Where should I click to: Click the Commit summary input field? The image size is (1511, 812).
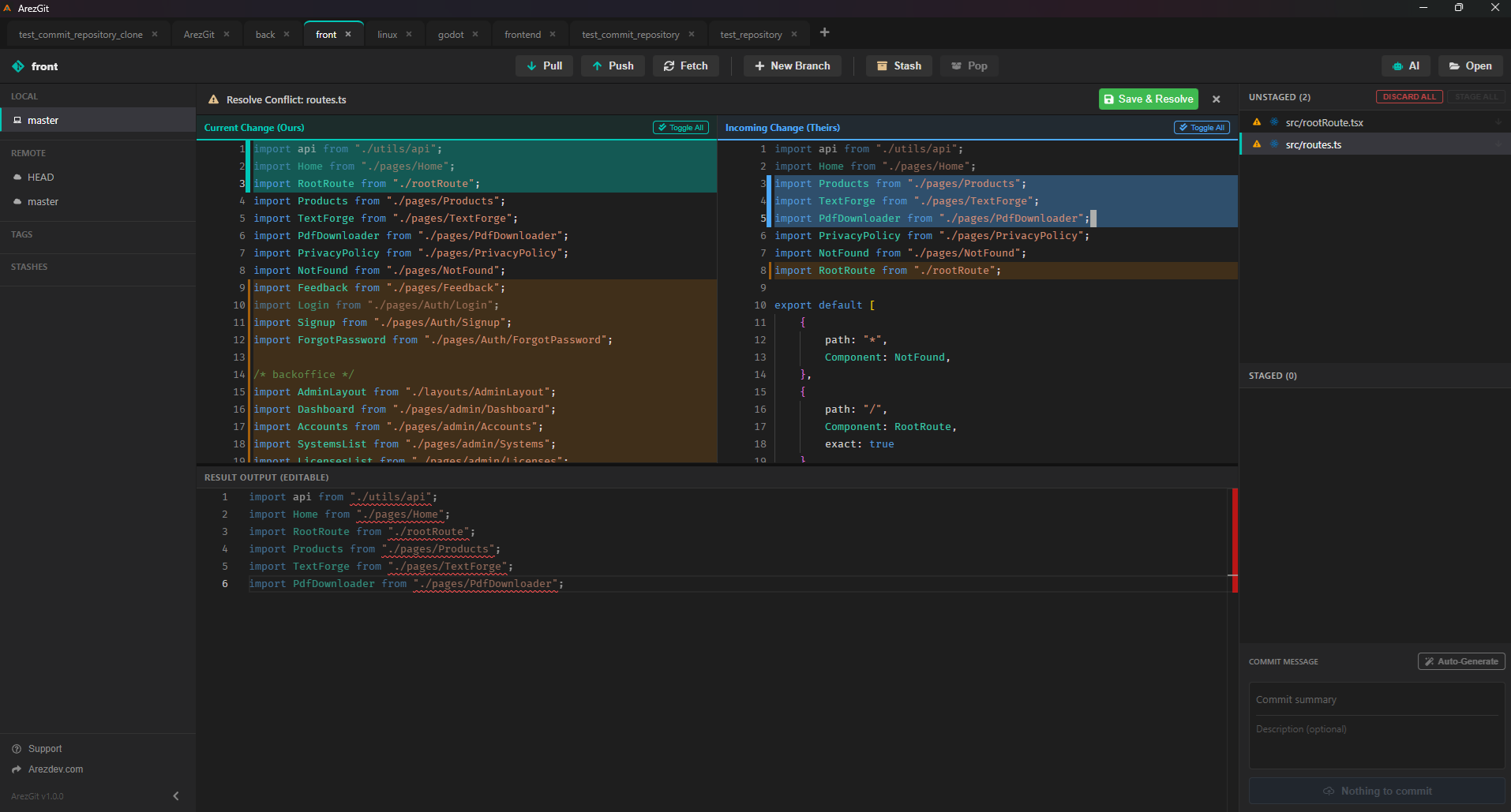[x=1374, y=699]
